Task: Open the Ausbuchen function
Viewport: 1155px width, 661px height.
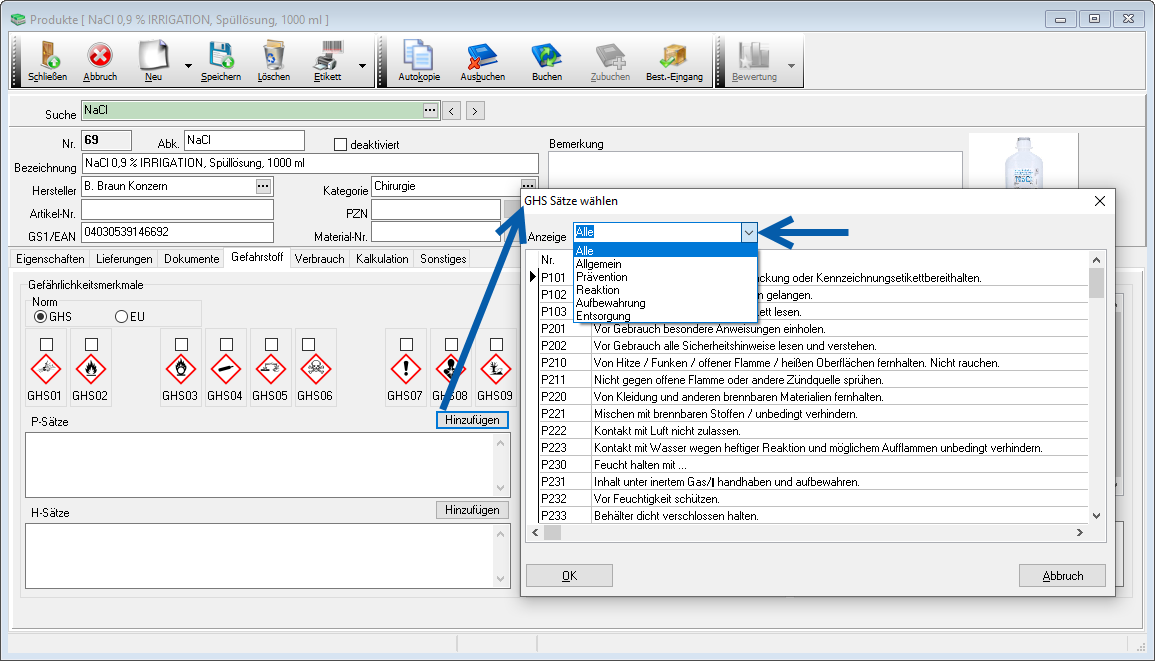Action: 482,60
